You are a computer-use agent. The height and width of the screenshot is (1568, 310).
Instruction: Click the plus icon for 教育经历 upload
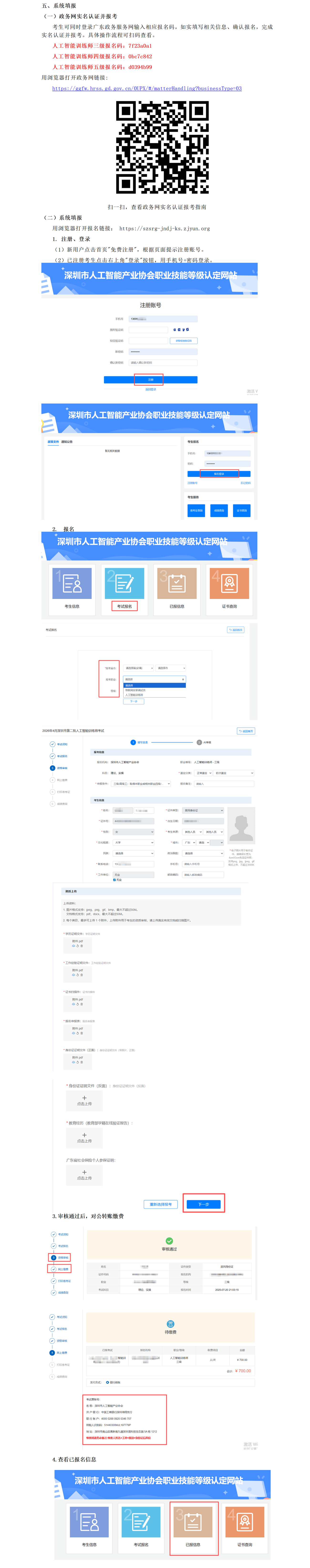tap(84, 1135)
